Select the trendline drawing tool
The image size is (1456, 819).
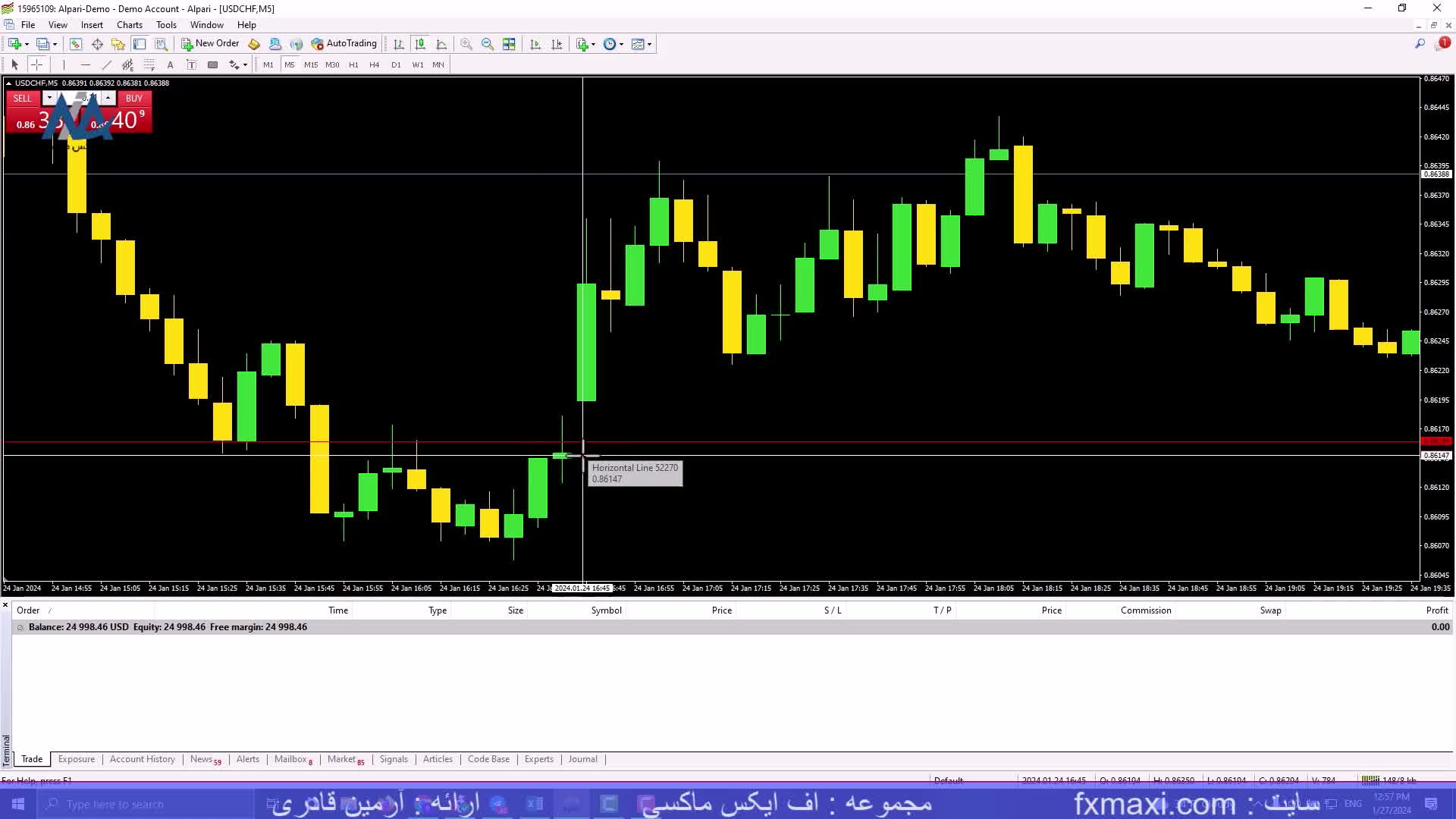pos(106,64)
